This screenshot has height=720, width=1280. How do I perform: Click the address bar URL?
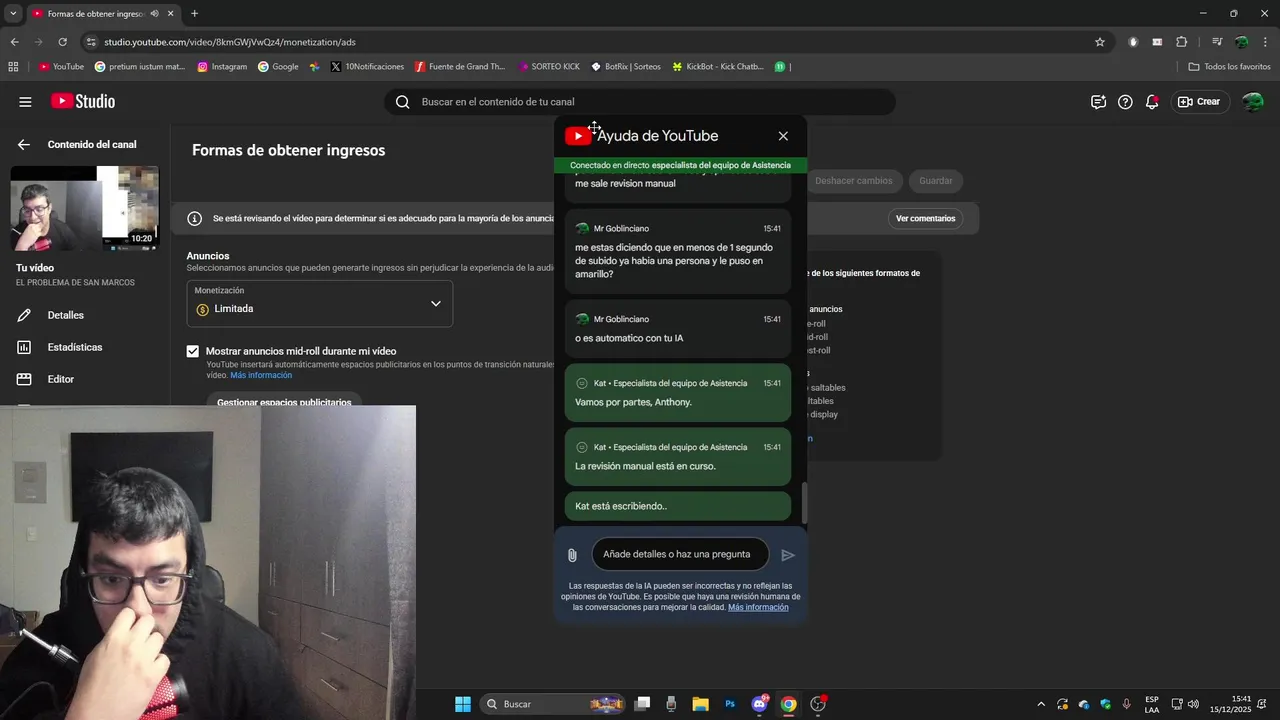pyautogui.click(x=230, y=42)
